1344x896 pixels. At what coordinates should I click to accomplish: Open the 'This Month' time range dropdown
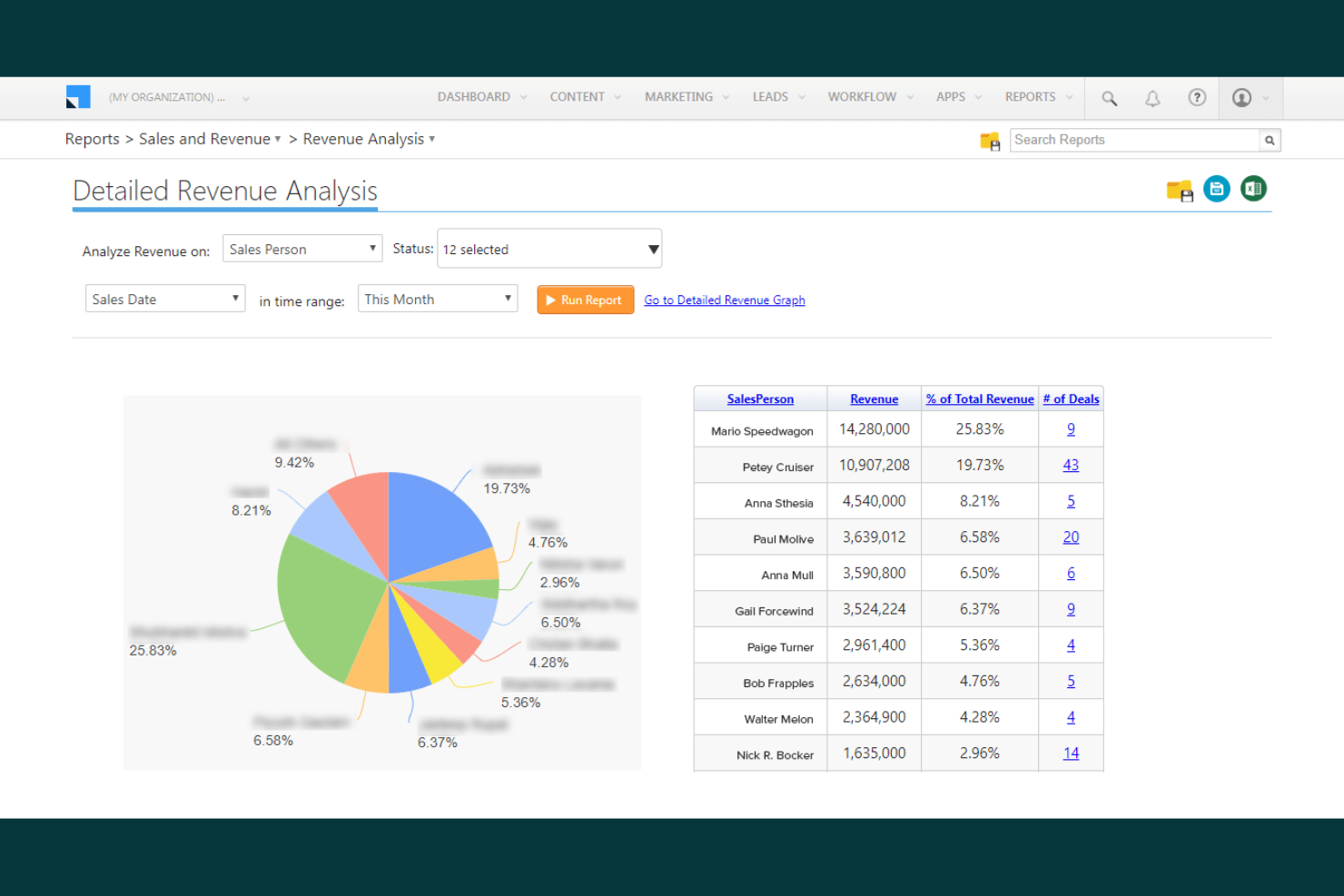(437, 298)
